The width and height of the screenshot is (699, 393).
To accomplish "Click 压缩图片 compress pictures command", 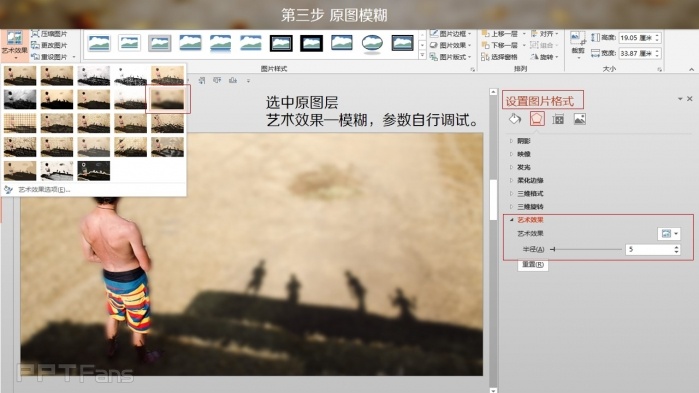I will (x=49, y=34).
